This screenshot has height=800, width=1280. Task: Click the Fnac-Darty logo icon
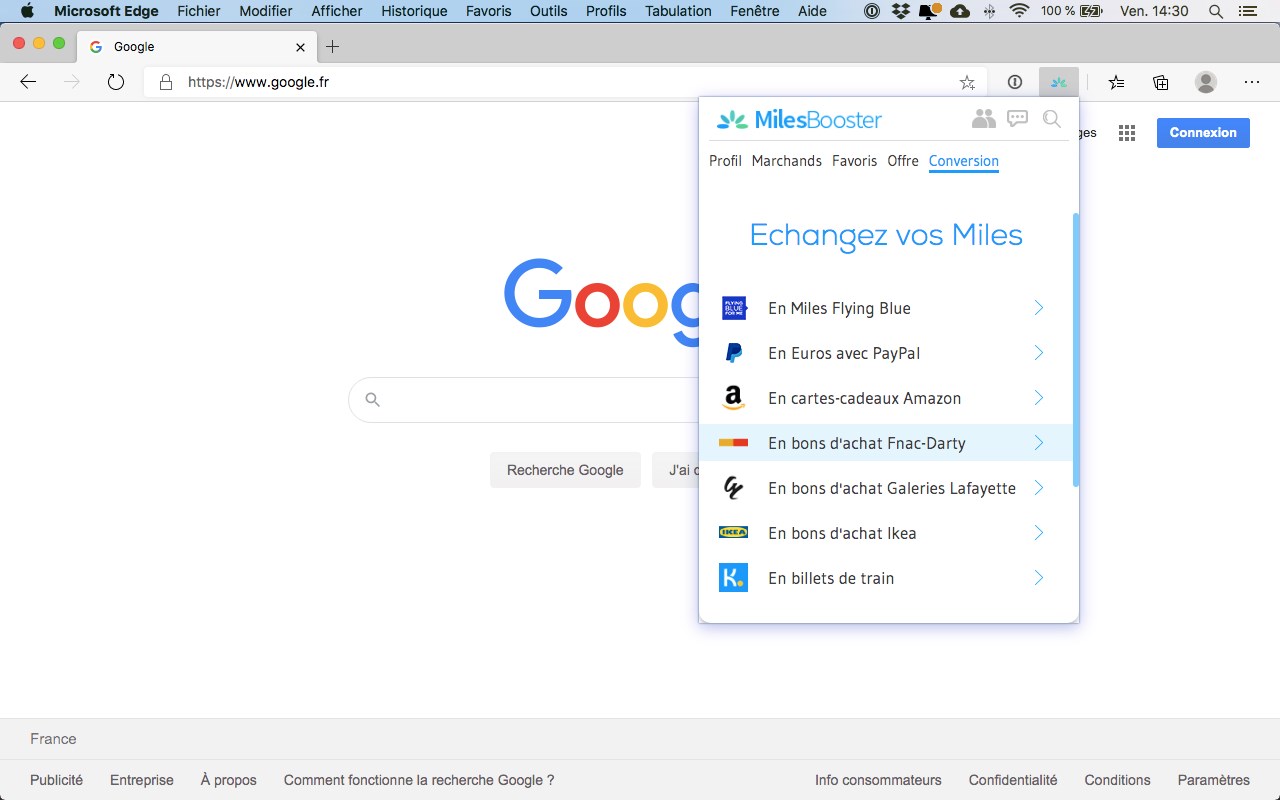coord(734,443)
